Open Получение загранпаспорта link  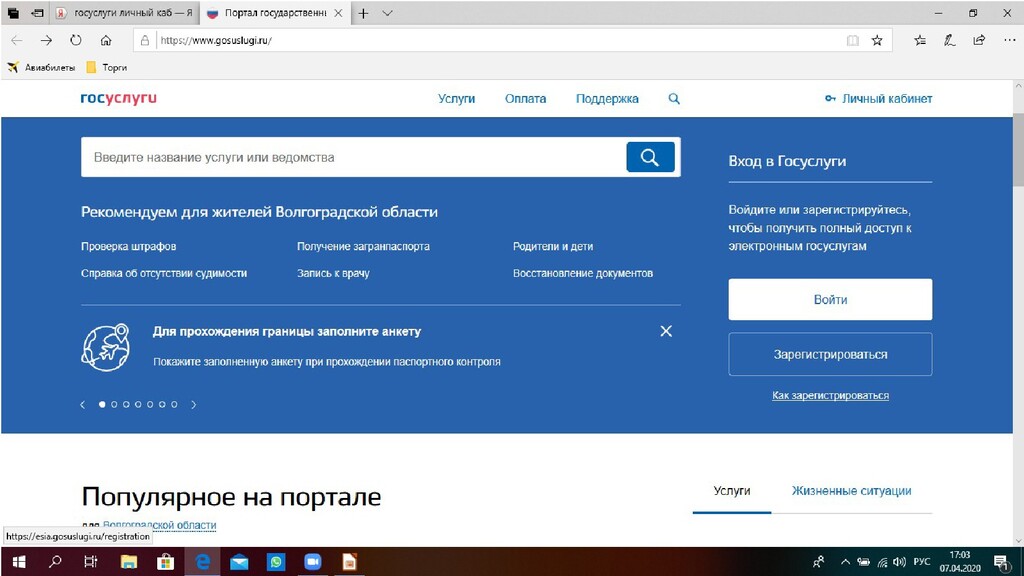[363, 246]
